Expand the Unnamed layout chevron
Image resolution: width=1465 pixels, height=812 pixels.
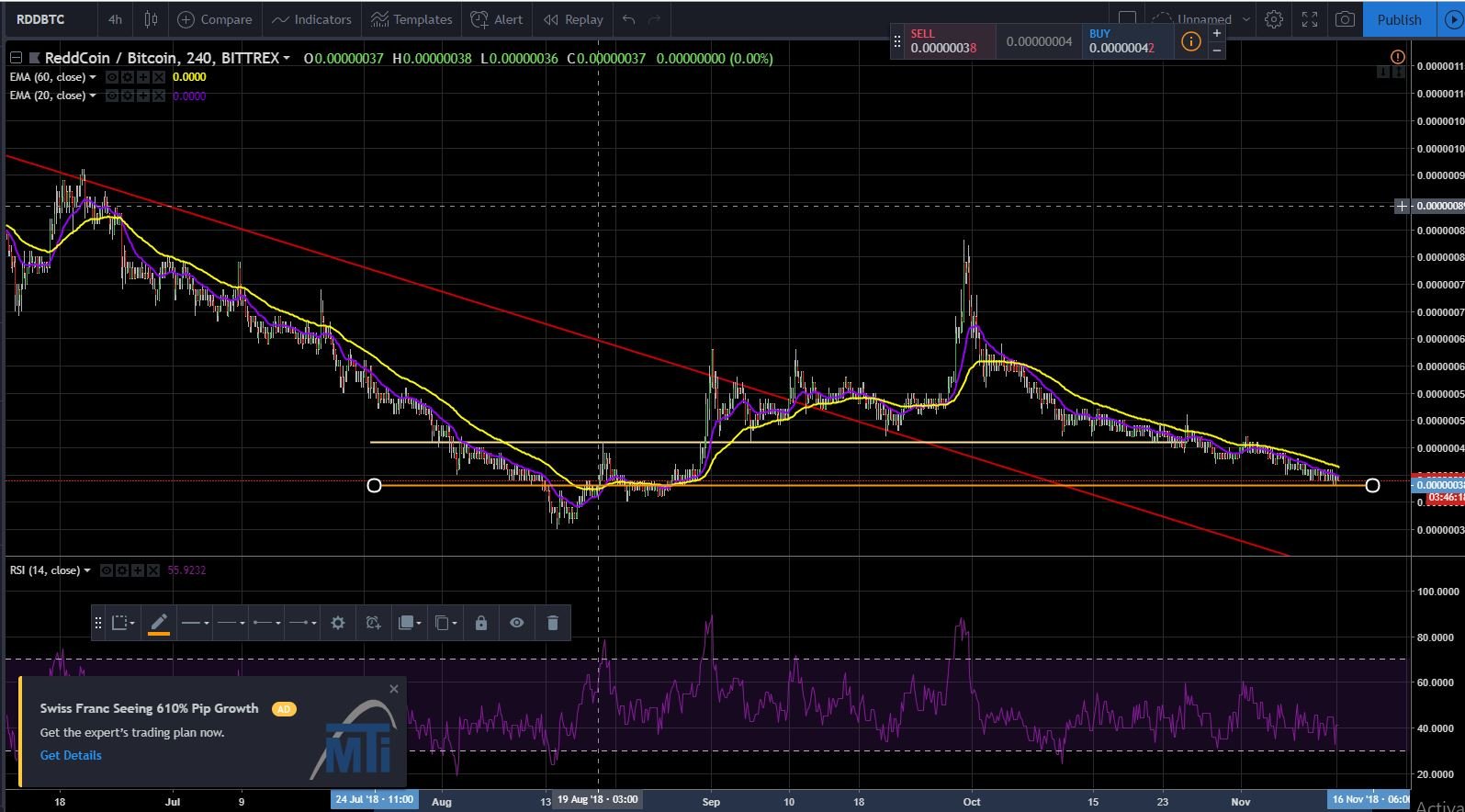1246,19
